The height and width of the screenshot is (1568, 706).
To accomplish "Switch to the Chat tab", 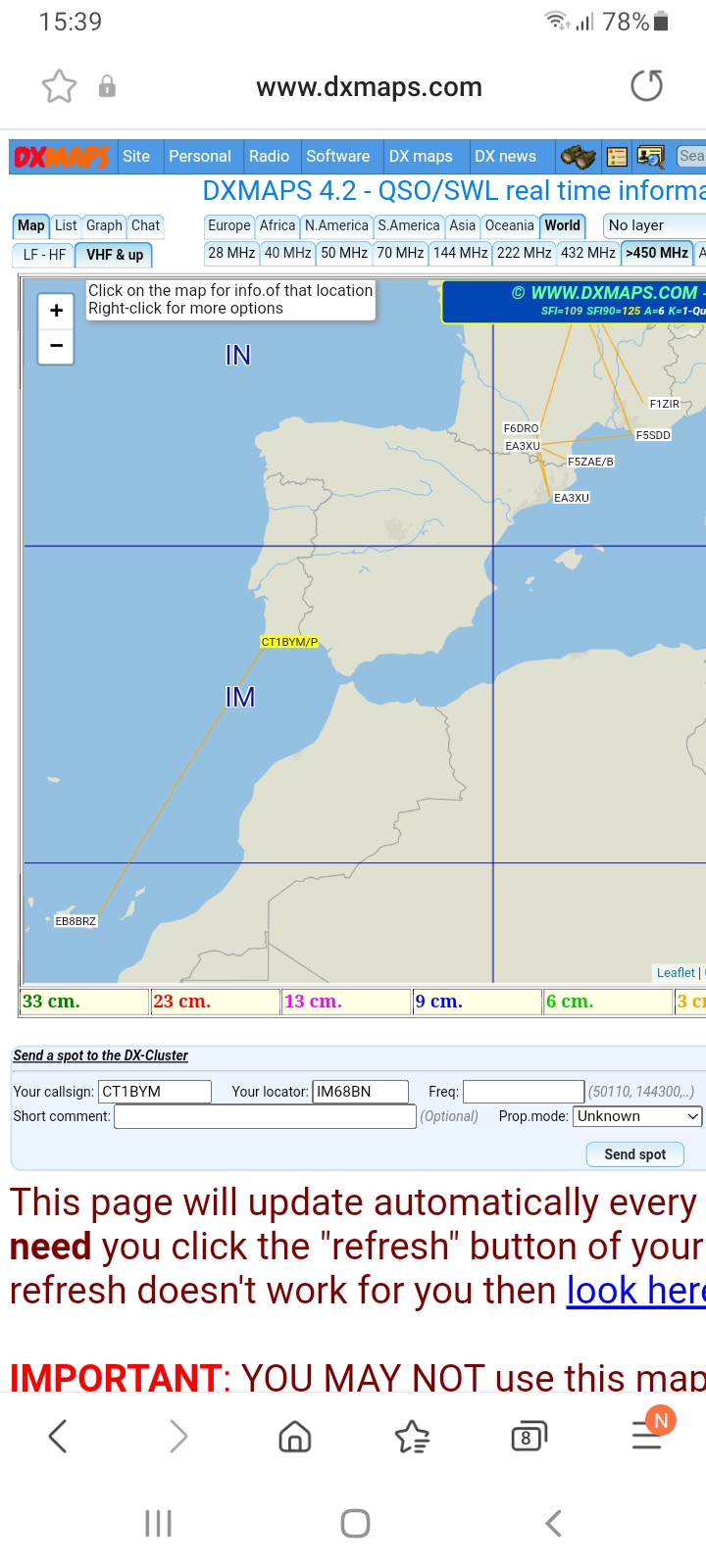I will (145, 225).
